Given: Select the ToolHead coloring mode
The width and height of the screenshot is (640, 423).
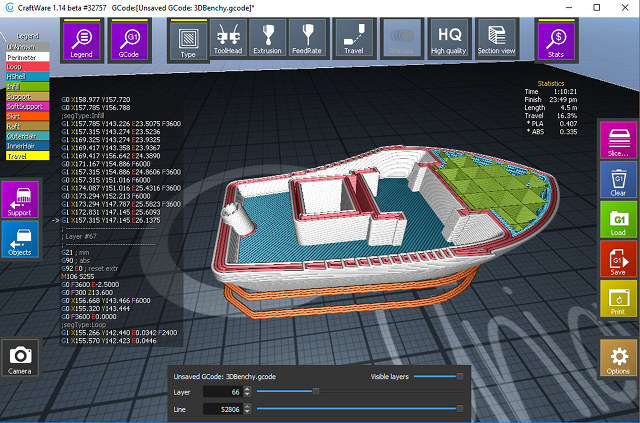Looking at the screenshot, I should click(228, 39).
